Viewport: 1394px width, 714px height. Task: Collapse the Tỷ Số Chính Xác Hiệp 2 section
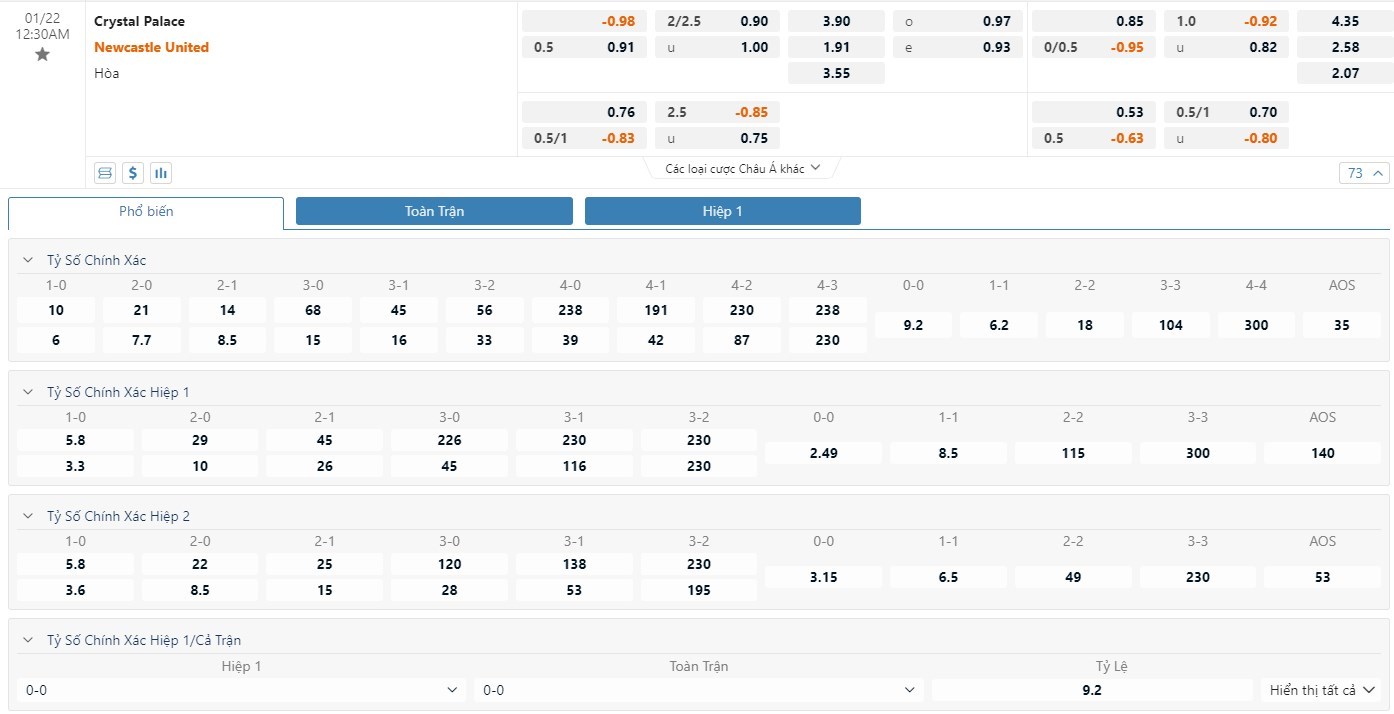[27, 516]
